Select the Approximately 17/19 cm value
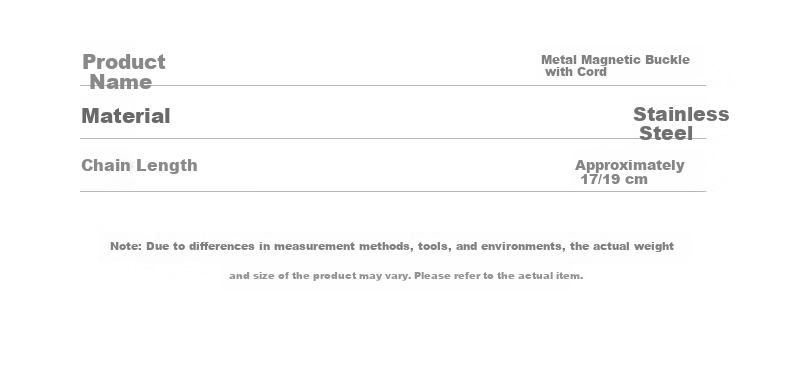The image size is (790, 369). tap(629, 172)
